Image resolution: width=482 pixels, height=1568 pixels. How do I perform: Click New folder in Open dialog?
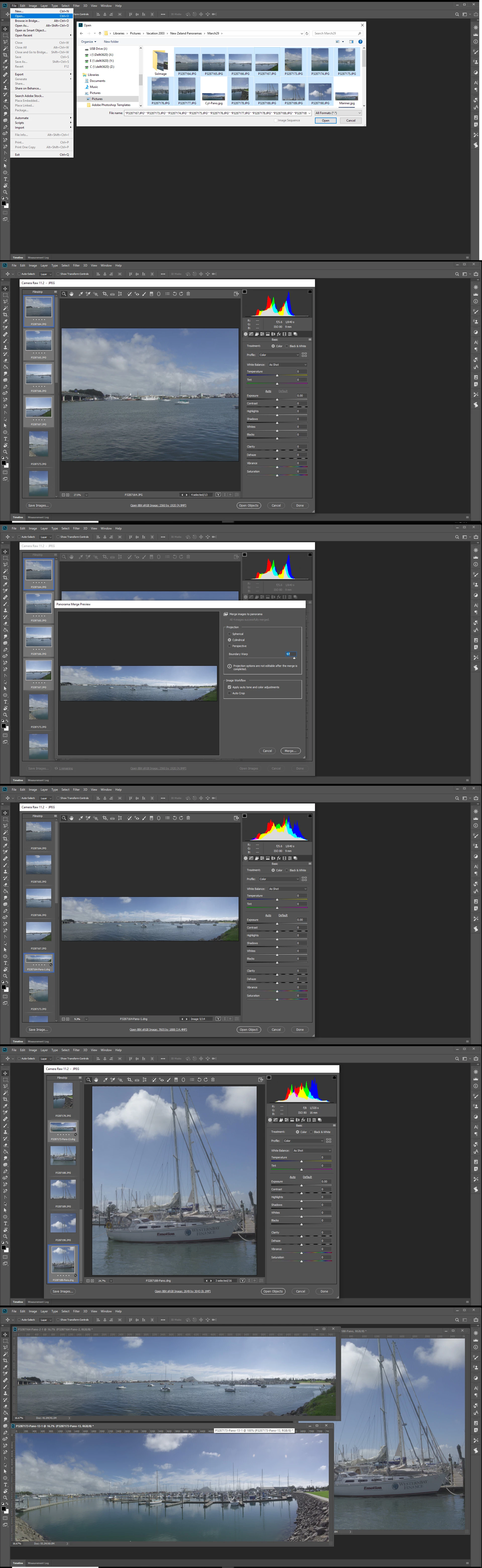[x=111, y=41]
